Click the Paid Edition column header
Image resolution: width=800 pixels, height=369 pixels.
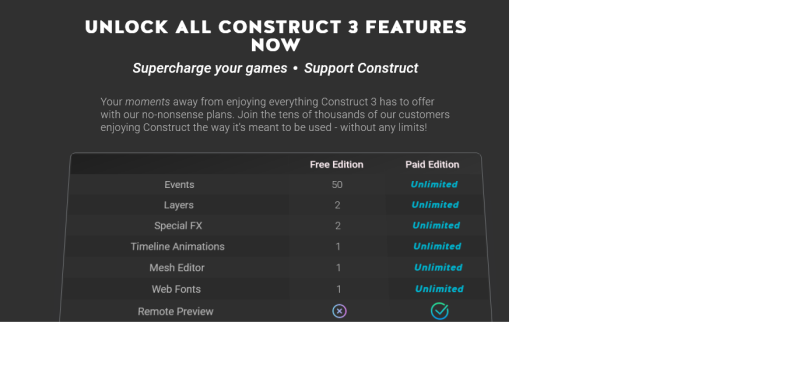[x=432, y=164]
